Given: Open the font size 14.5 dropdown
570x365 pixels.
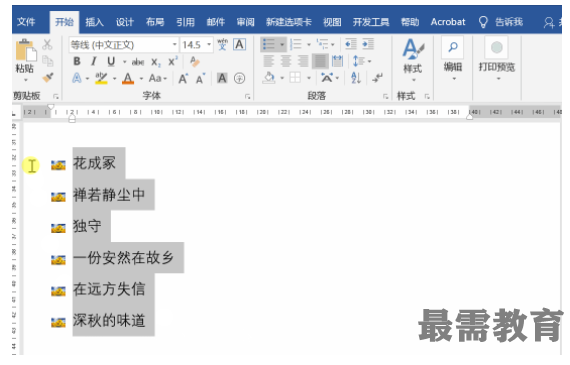Looking at the screenshot, I should (x=209, y=45).
